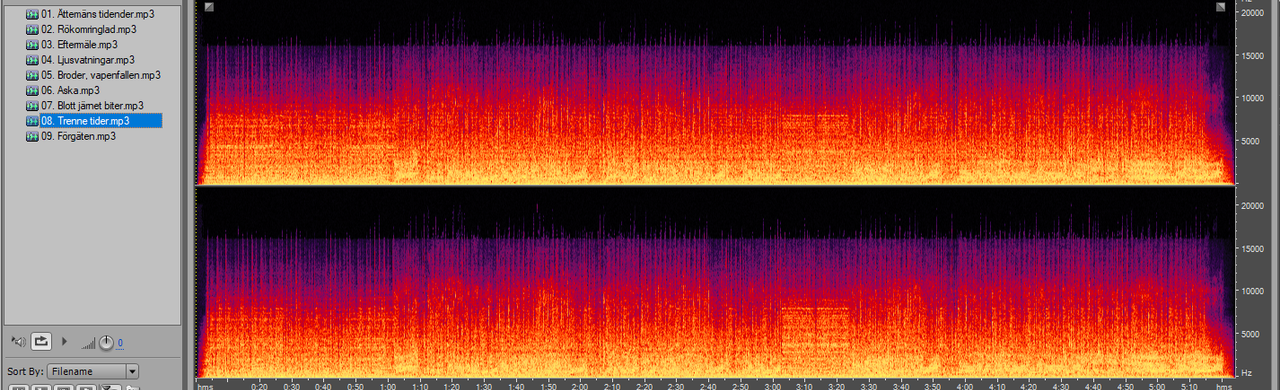The image size is (1280, 390).
Task: Click the preview volume knob
Action: click(x=106, y=343)
